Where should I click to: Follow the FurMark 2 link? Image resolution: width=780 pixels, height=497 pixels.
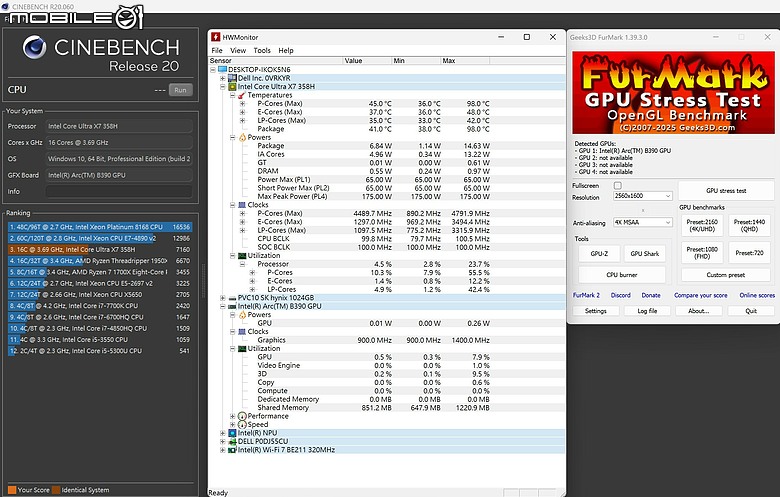(x=586, y=295)
